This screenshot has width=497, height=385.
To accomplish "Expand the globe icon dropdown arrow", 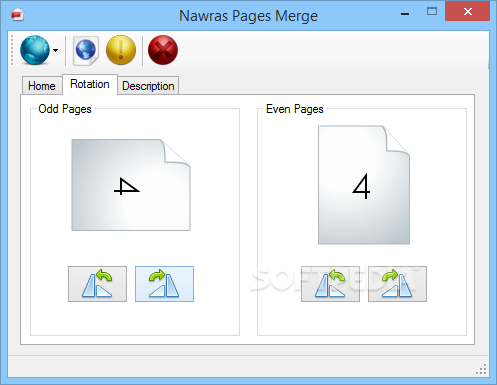I will point(56,50).
